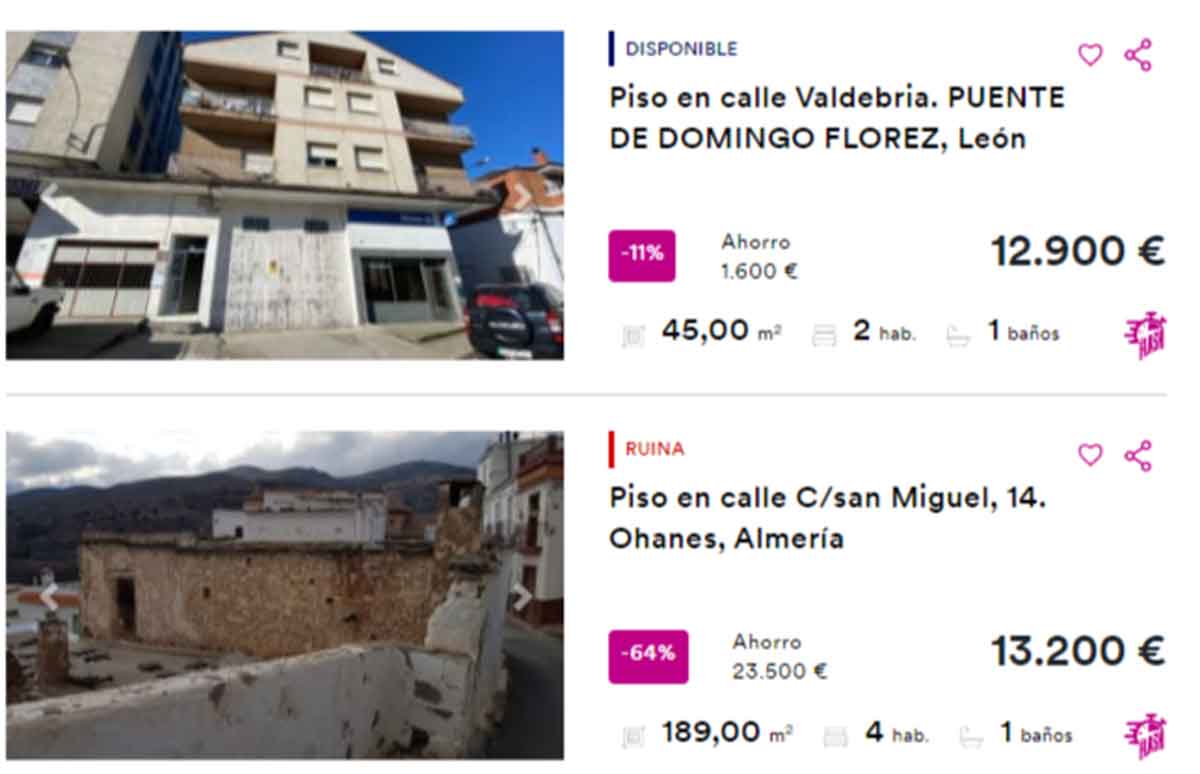Open listing Piso en calle Valdebria

point(837,117)
